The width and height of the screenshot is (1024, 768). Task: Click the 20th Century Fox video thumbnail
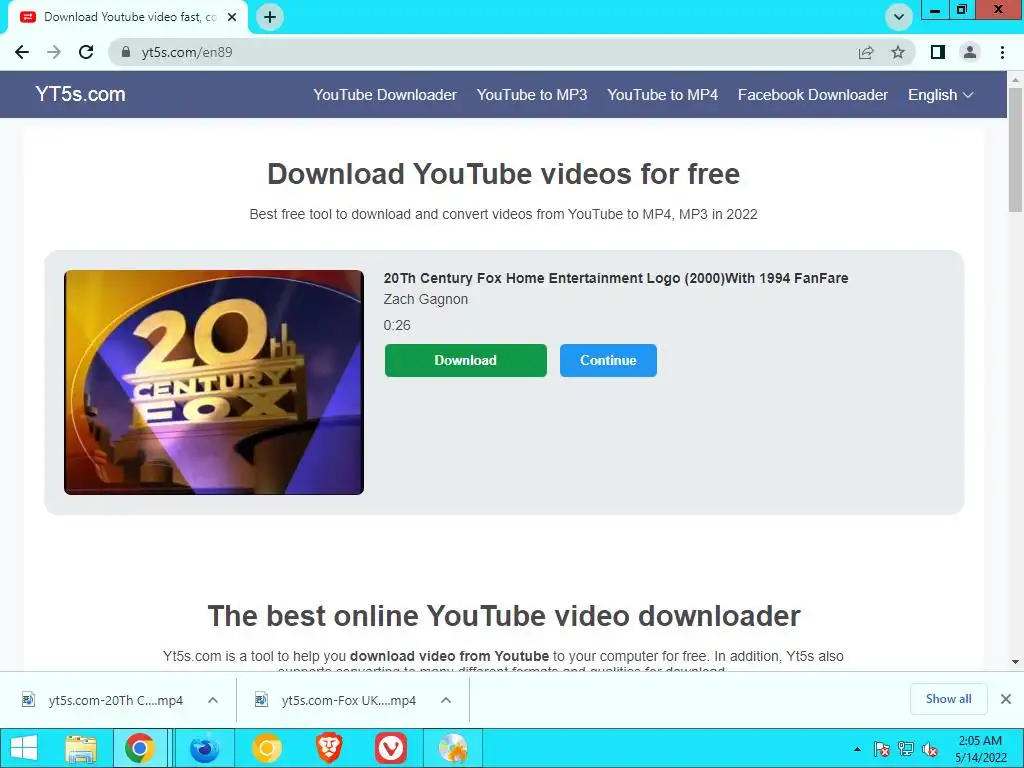coord(214,382)
